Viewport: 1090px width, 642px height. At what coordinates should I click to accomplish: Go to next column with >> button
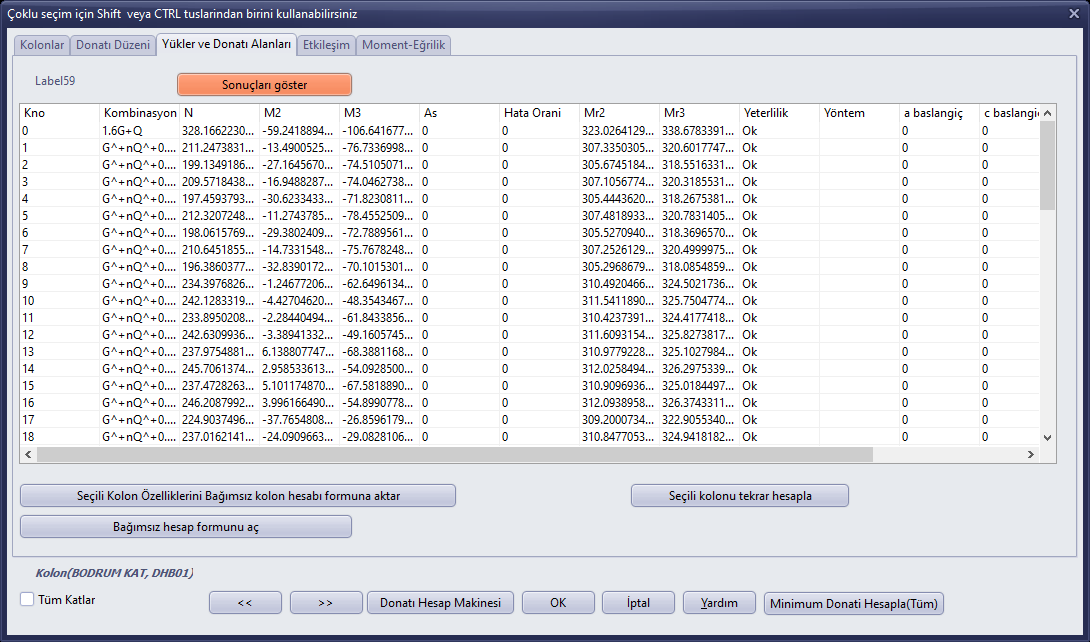[326, 603]
